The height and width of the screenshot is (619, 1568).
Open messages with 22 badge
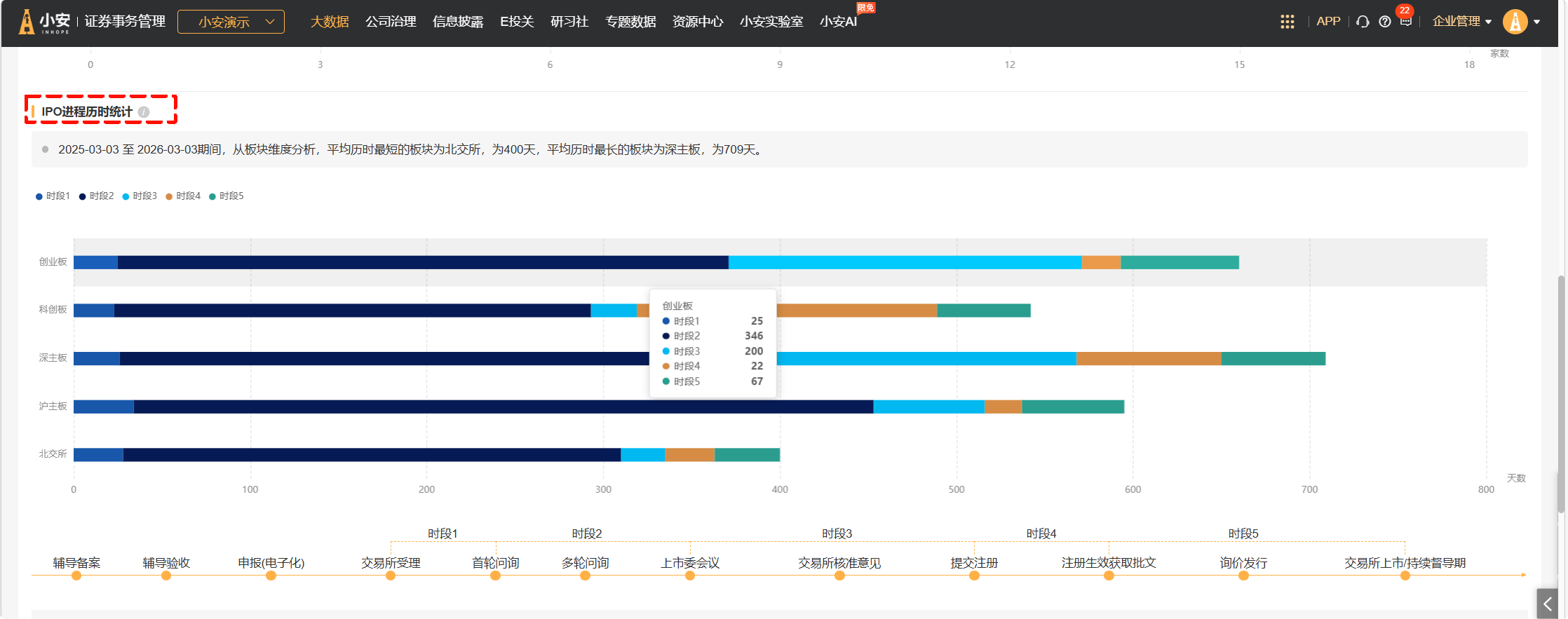coord(1405,21)
